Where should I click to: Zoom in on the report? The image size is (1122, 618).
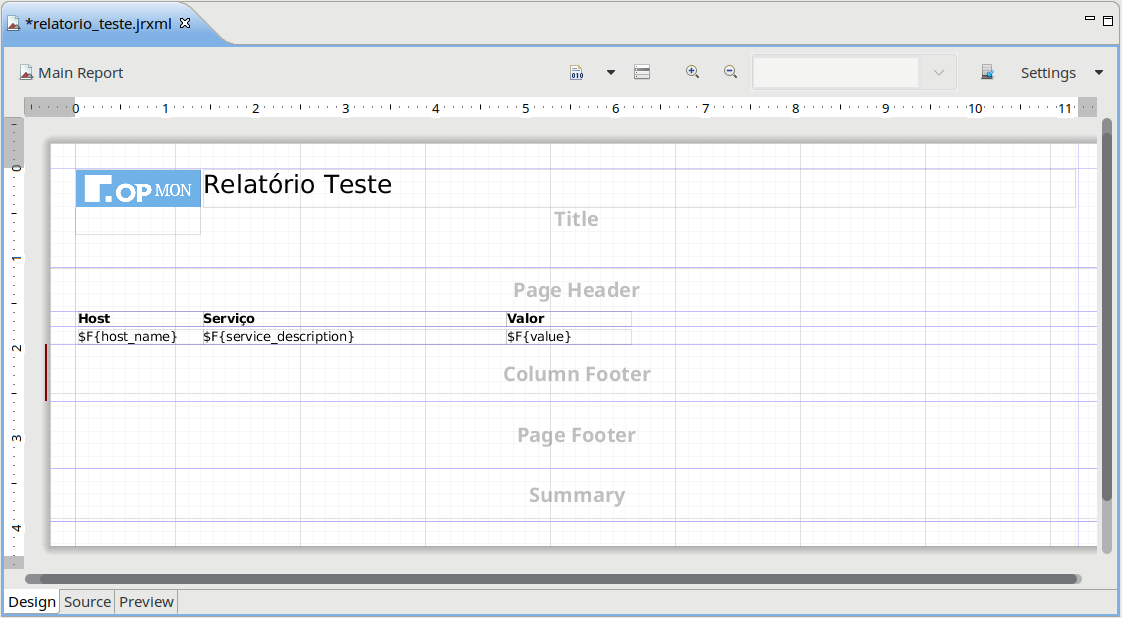692,72
